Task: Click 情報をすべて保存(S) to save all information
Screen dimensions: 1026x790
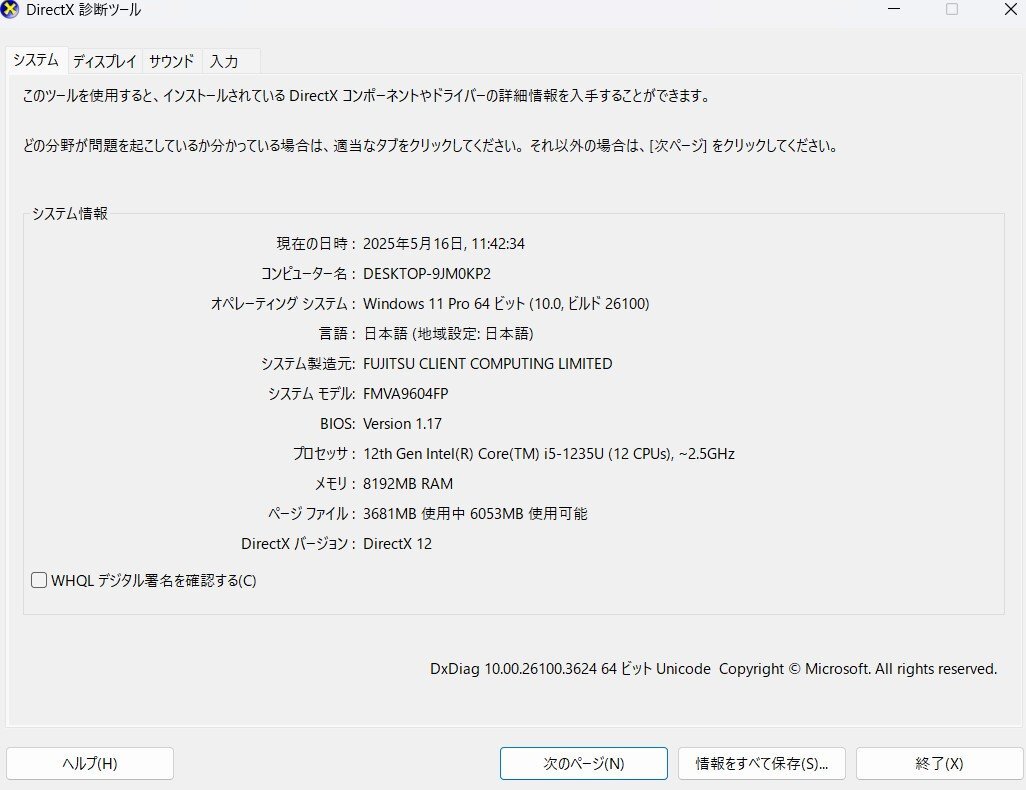Action: [761, 763]
